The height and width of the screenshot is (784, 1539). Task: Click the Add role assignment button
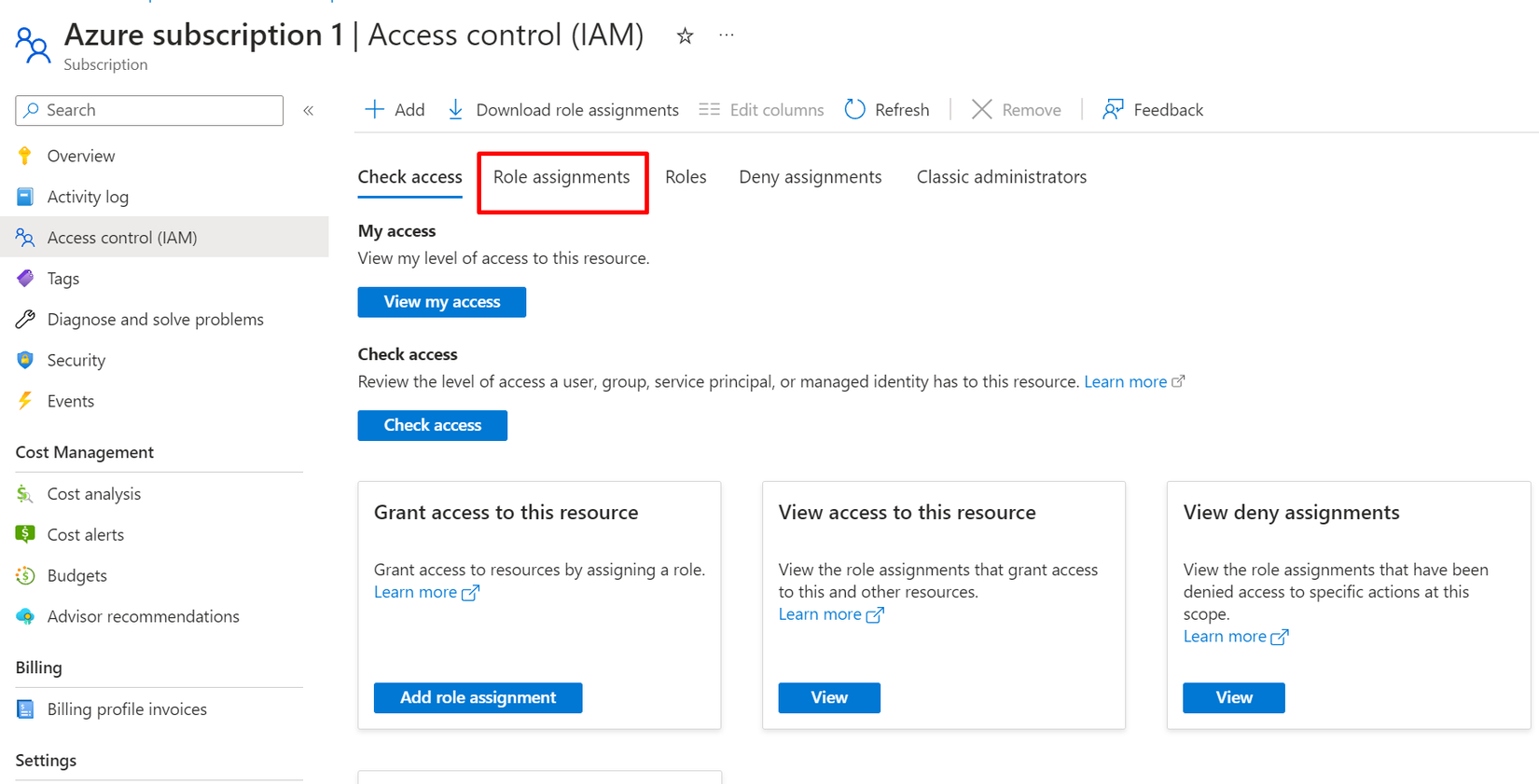pos(478,697)
